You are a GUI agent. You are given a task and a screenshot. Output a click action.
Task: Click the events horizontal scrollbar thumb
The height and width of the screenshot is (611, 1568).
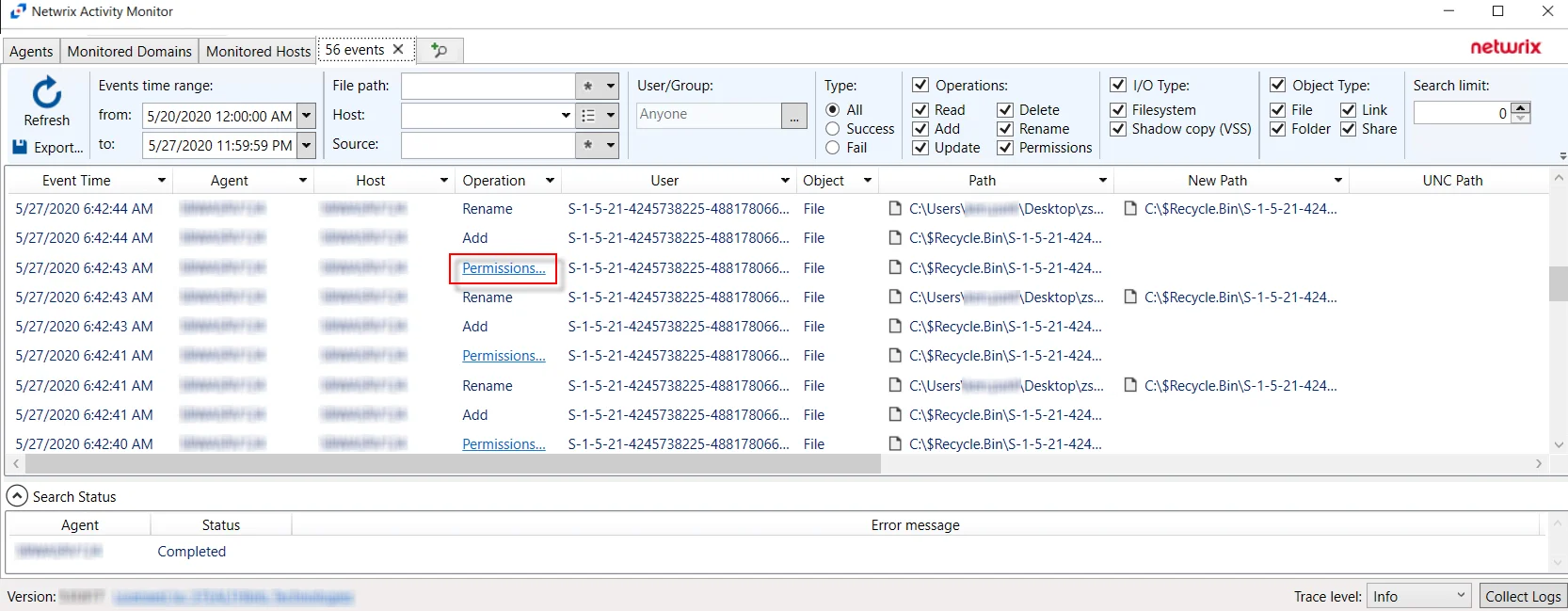coord(453,464)
